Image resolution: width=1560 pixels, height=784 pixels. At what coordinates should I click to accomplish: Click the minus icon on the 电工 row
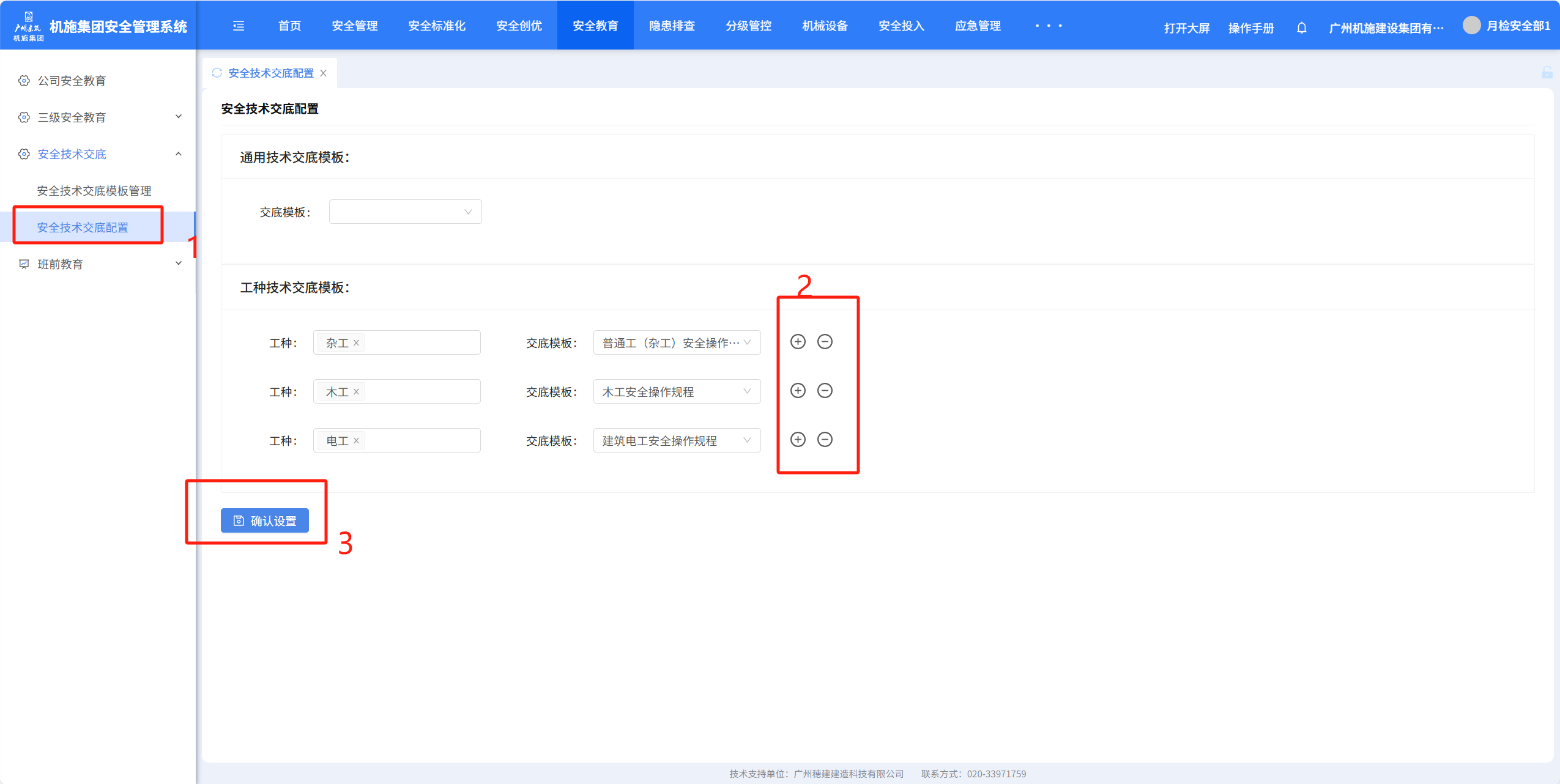click(825, 440)
